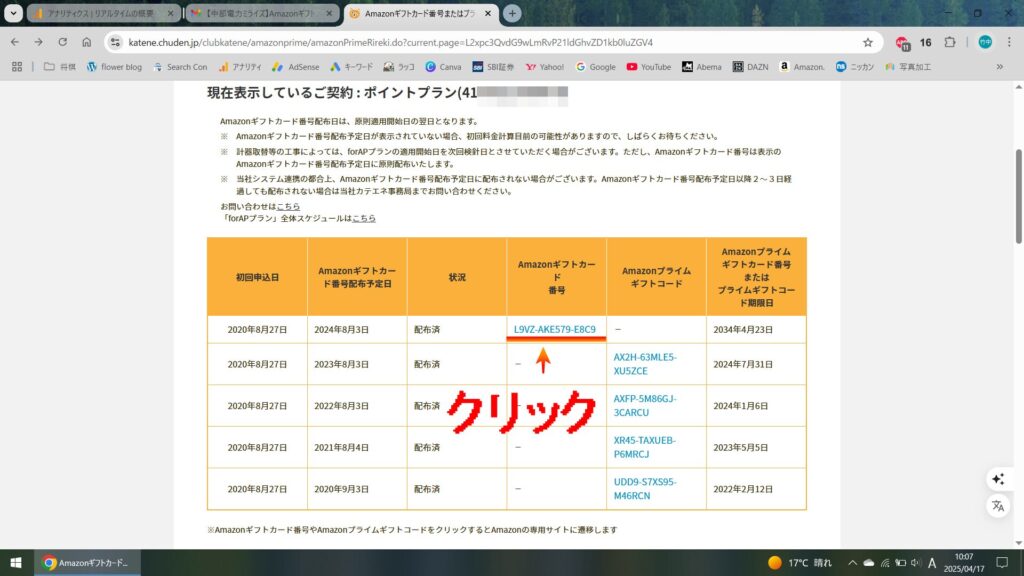This screenshot has height=576, width=1024.
Task: Select the 2034年4月23日 expiry cell
Action: coord(756,330)
